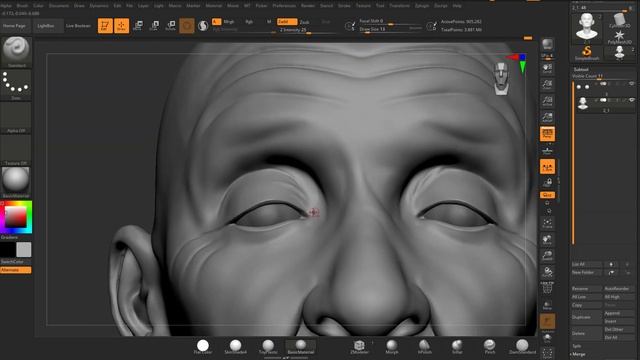Select the hPolish brush
The image size is (640, 360).
tap(424, 347)
